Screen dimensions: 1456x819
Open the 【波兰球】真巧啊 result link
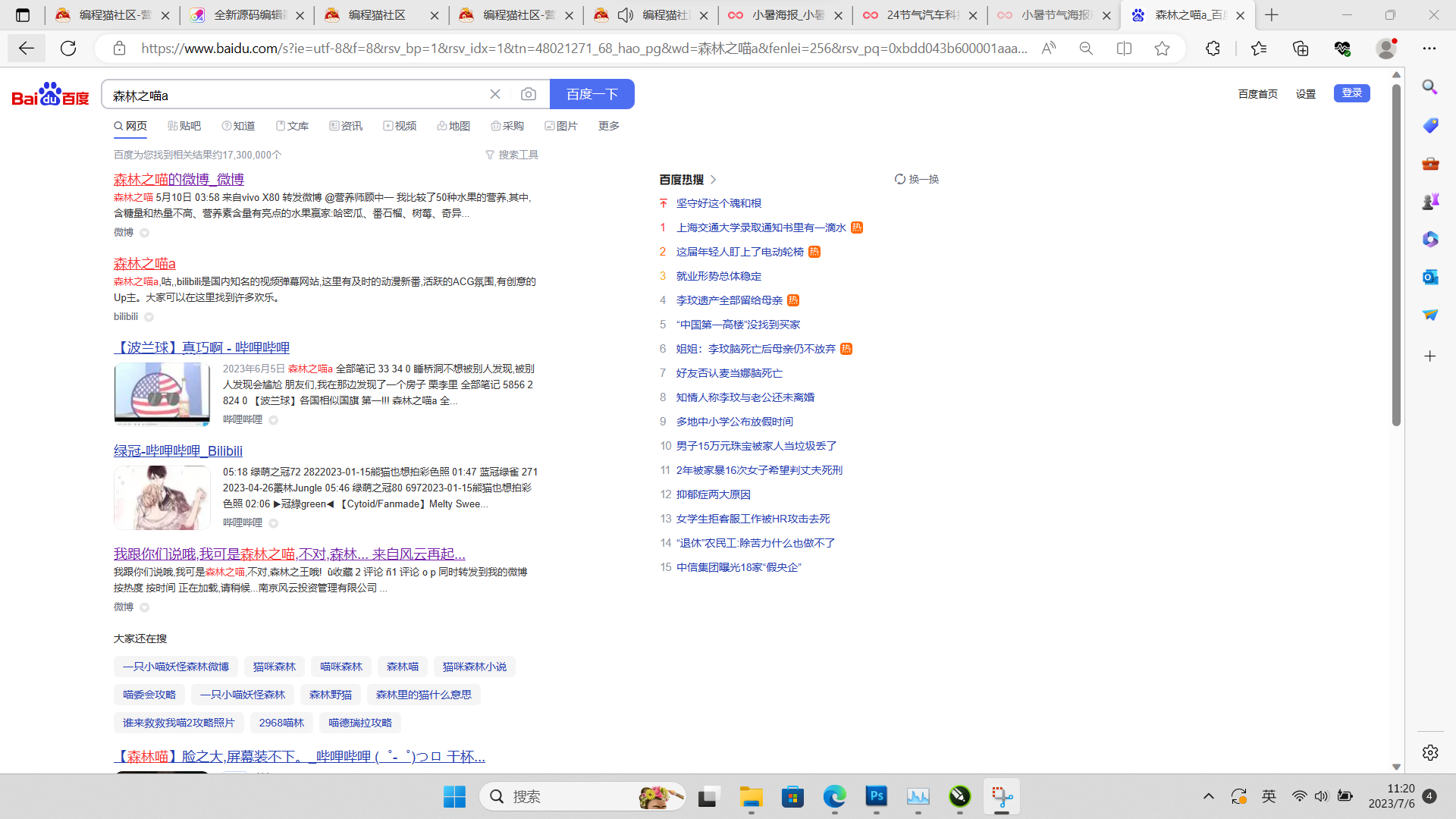point(202,348)
